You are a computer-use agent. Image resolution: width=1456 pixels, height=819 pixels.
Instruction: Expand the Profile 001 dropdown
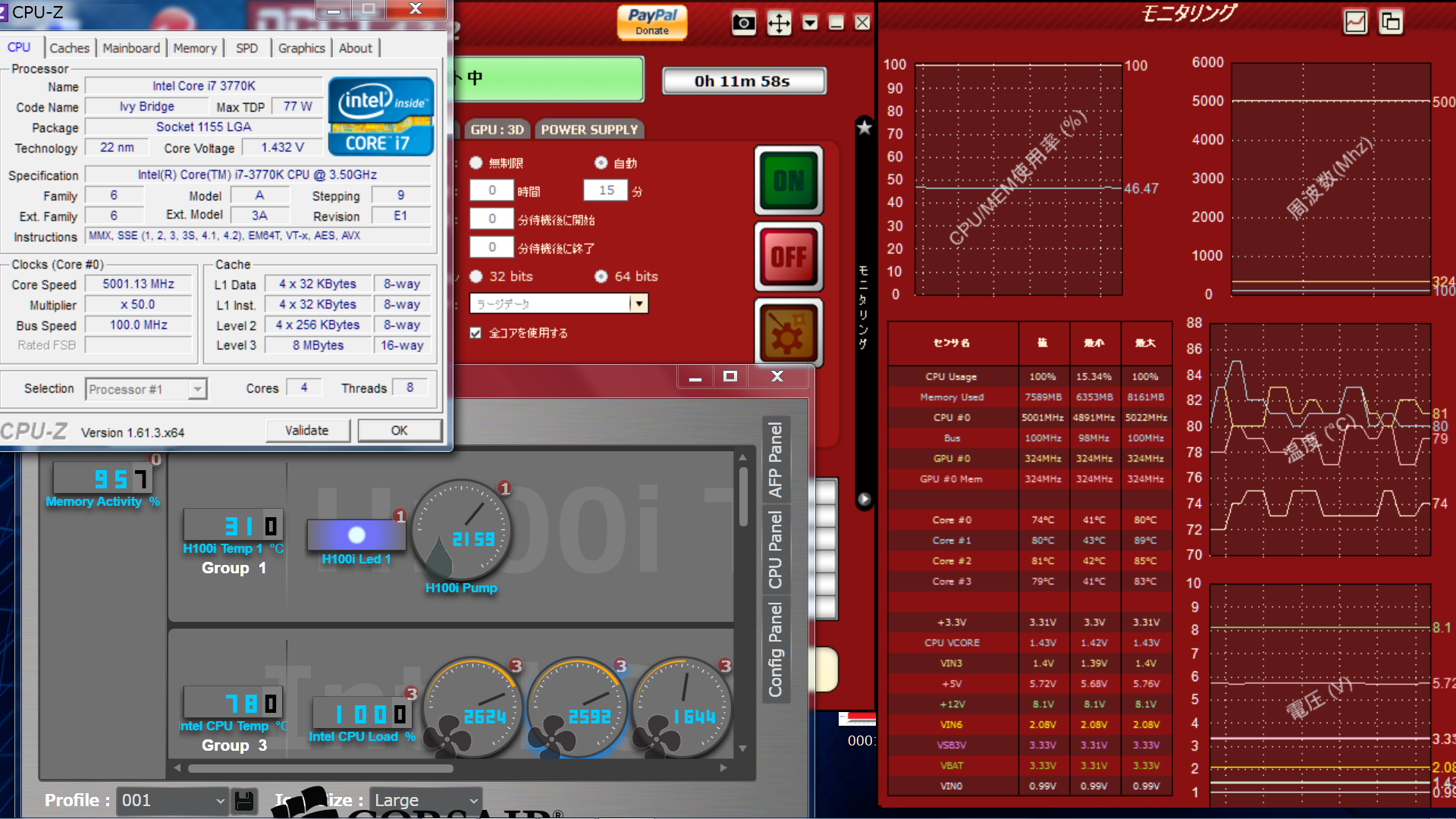click(x=219, y=801)
